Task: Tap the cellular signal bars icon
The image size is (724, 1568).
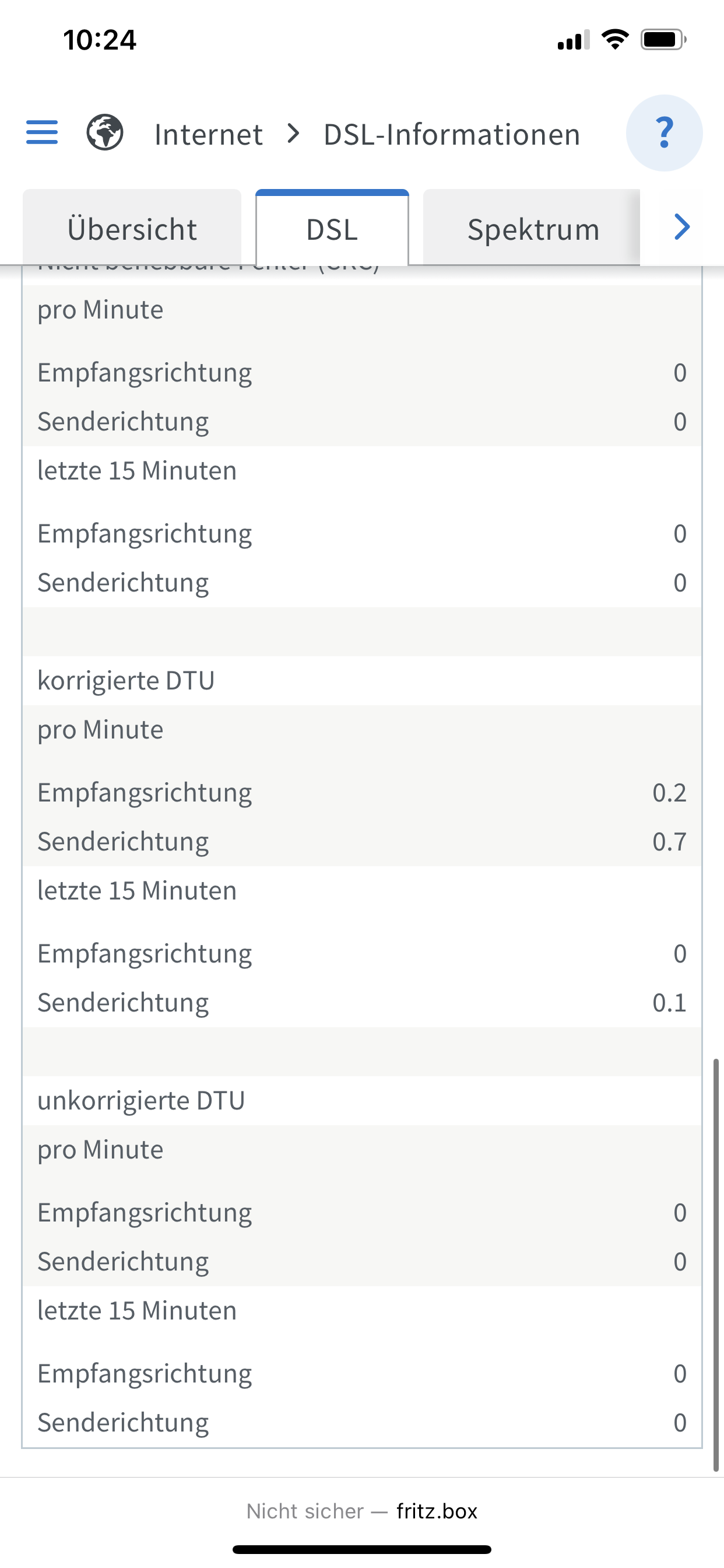Action: pyautogui.click(x=574, y=40)
